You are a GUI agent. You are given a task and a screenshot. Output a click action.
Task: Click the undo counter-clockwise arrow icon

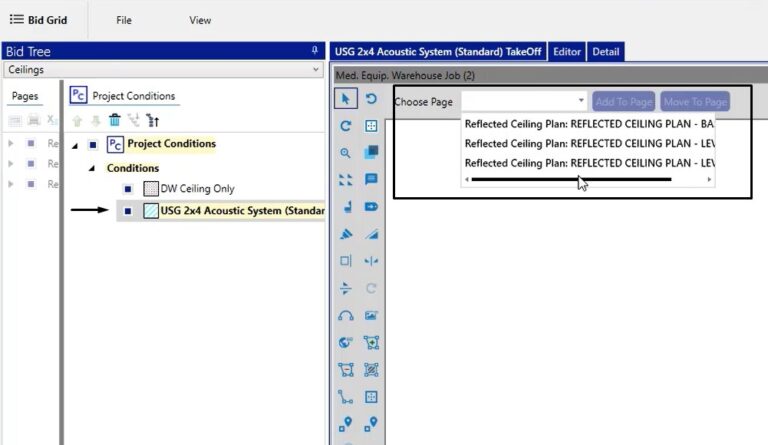pos(371,99)
